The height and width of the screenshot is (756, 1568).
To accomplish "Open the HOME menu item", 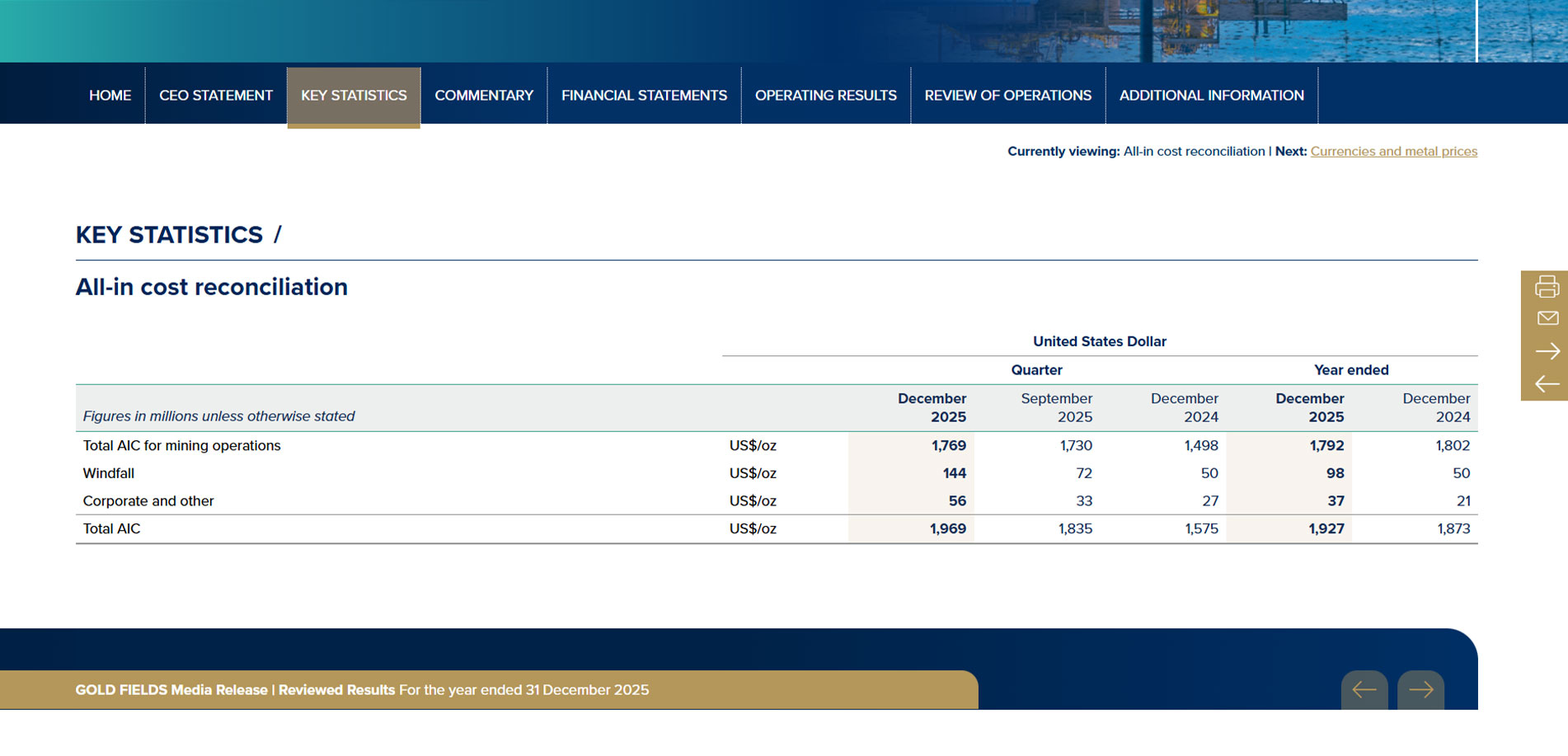I will click(x=110, y=96).
